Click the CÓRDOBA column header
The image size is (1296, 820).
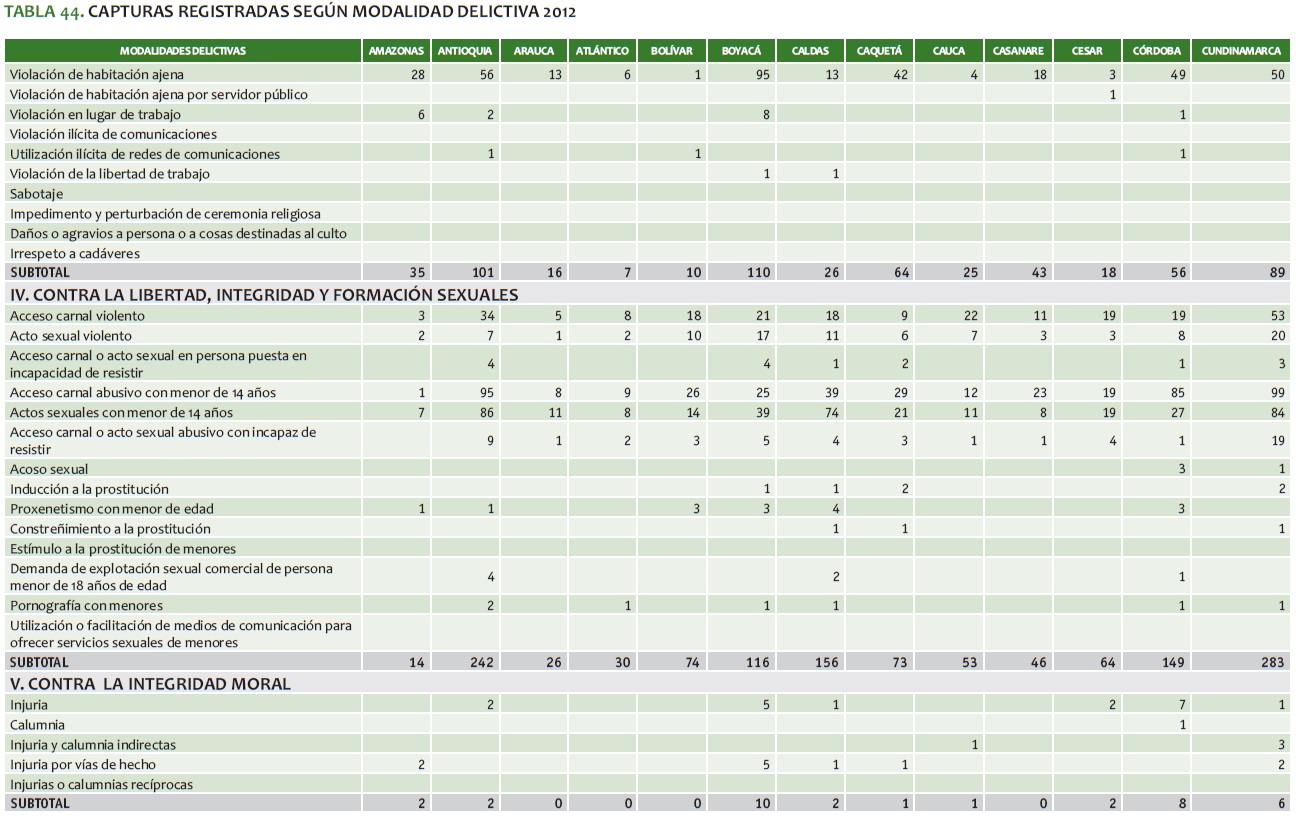click(1156, 51)
